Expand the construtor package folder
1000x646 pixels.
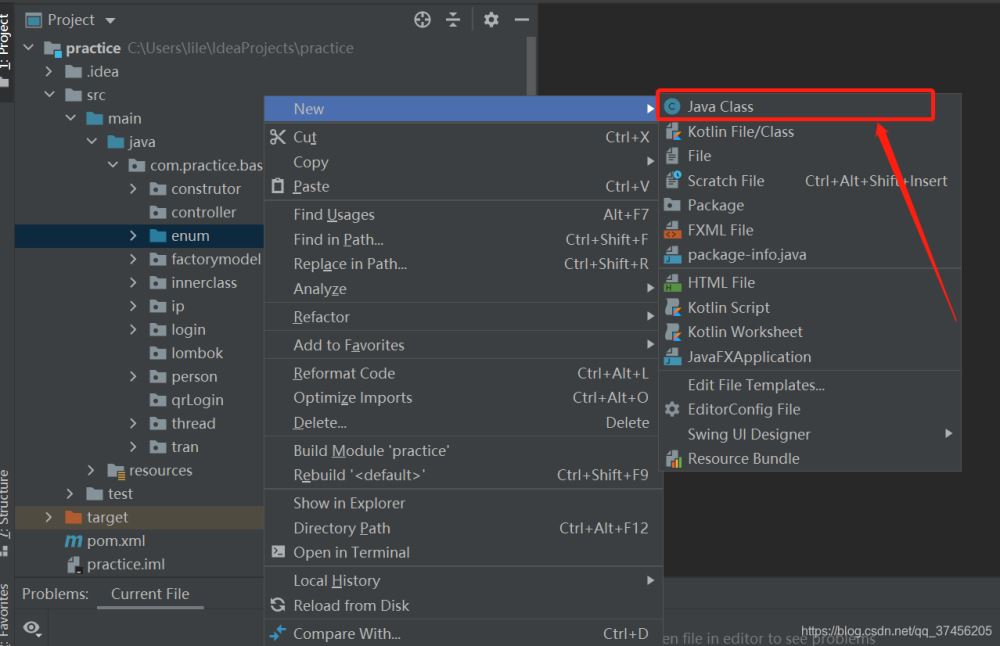click(133, 189)
